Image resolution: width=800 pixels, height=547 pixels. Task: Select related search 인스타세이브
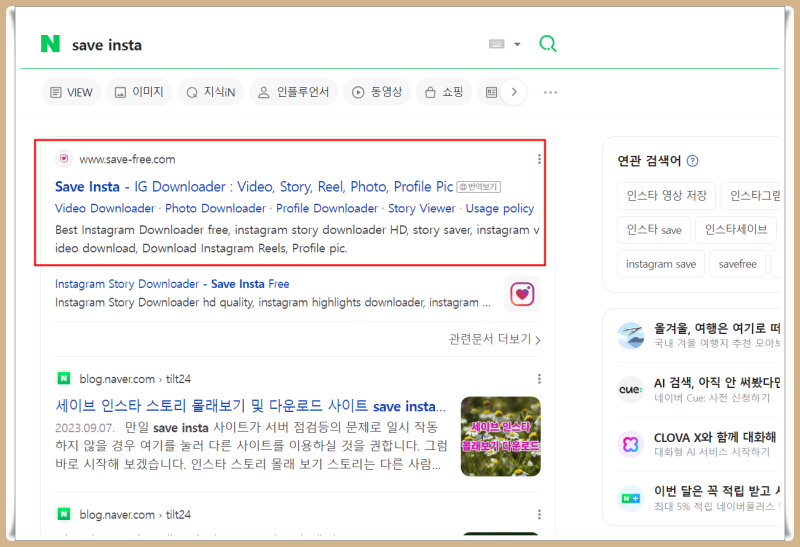[x=736, y=230]
